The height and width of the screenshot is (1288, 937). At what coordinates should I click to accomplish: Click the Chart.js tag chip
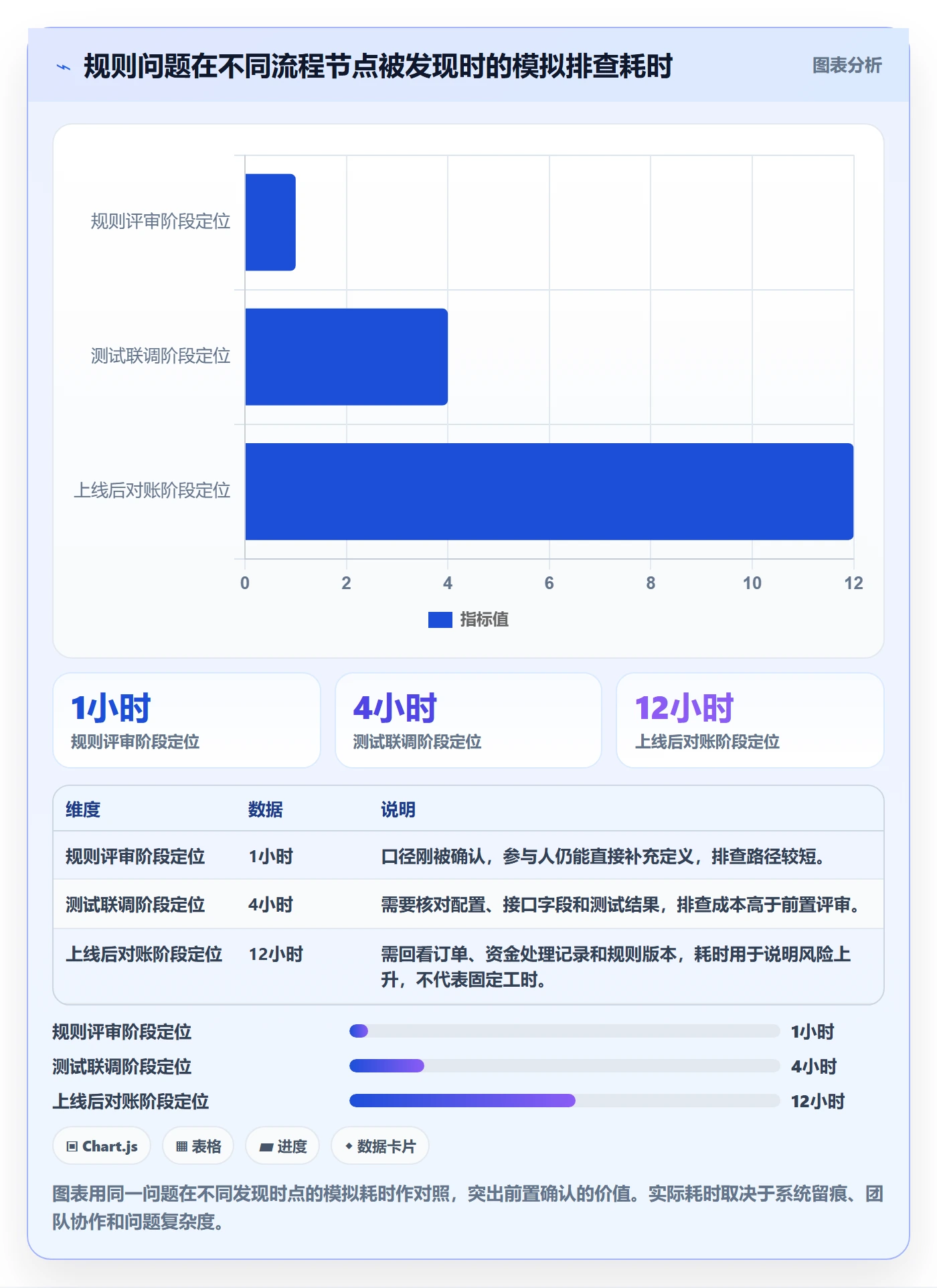pos(102,1146)
